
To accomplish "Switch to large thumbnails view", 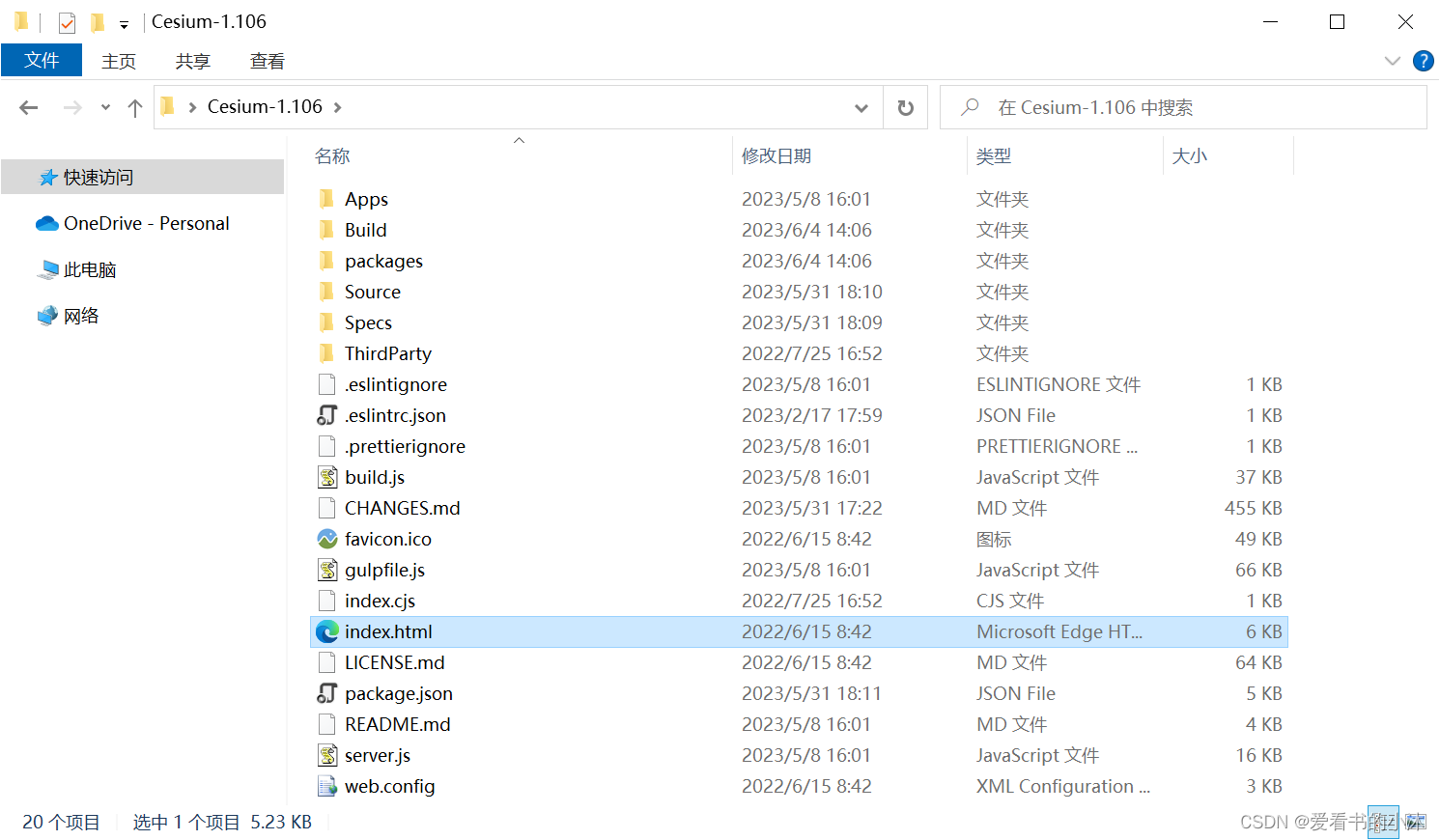I will tap(1415, 822).
